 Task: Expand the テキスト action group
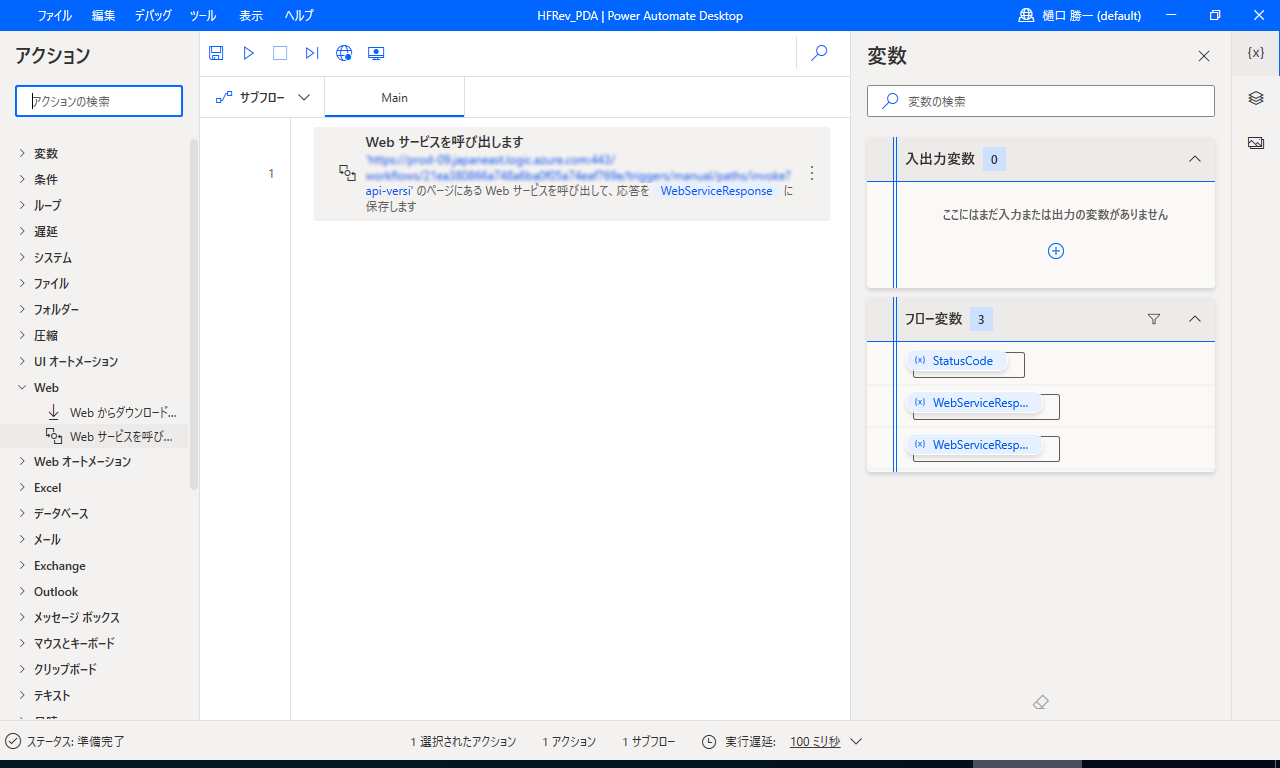23,695
